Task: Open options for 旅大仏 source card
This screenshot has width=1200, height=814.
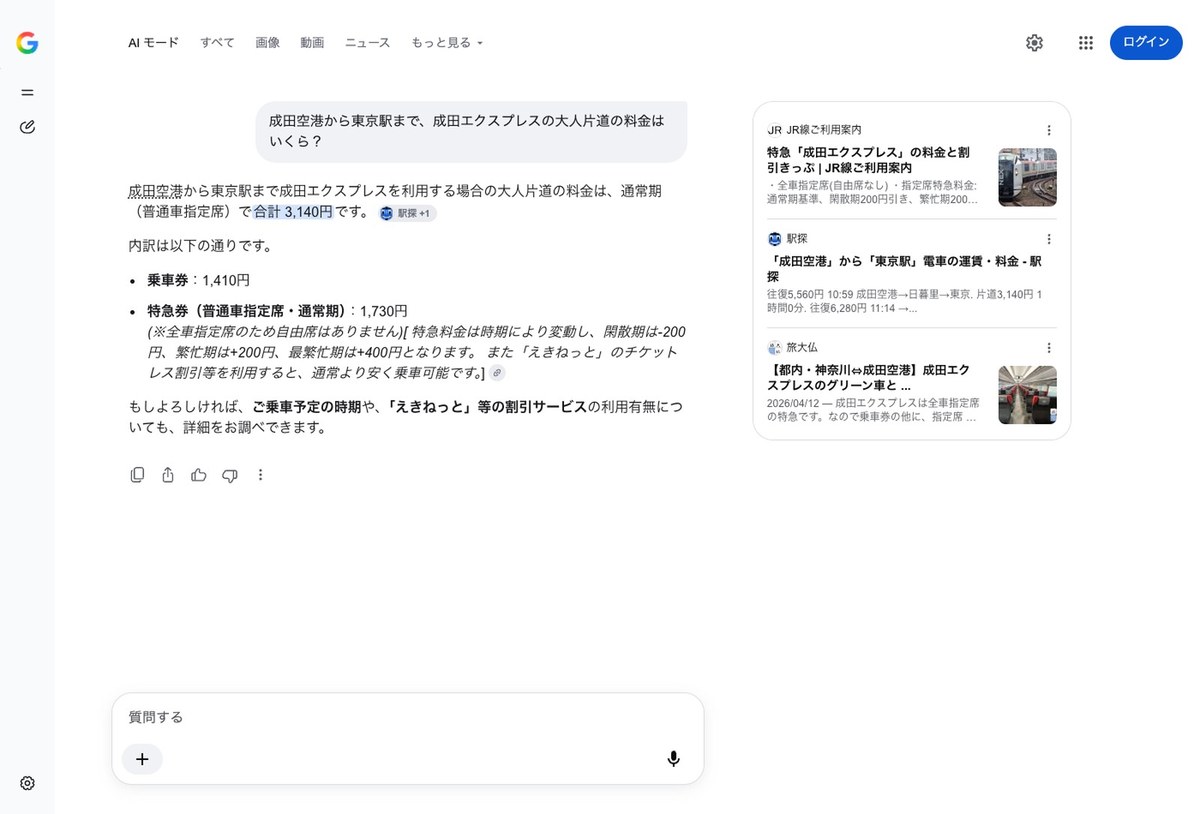Action: (x=1049, y=348)
